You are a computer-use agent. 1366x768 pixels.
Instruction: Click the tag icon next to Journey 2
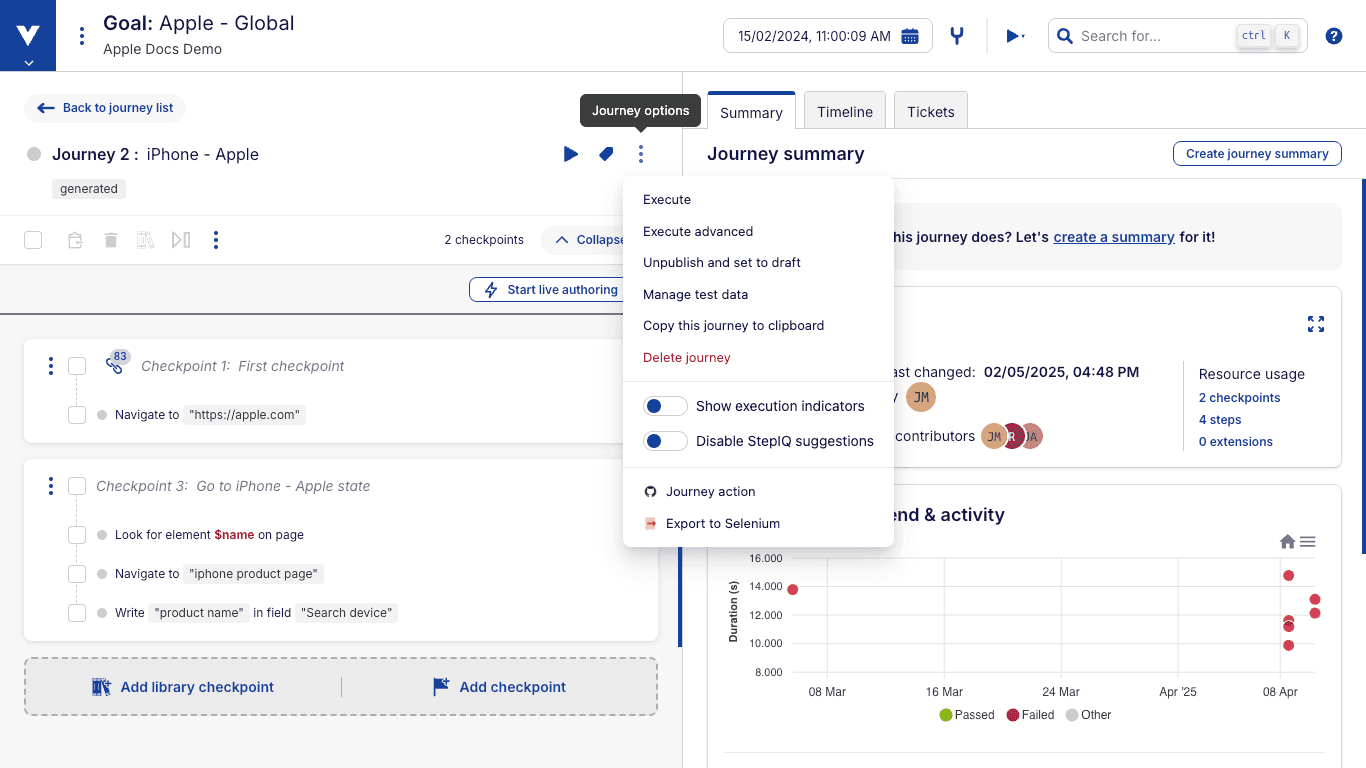pyautogui.click(x=605, y=154)
